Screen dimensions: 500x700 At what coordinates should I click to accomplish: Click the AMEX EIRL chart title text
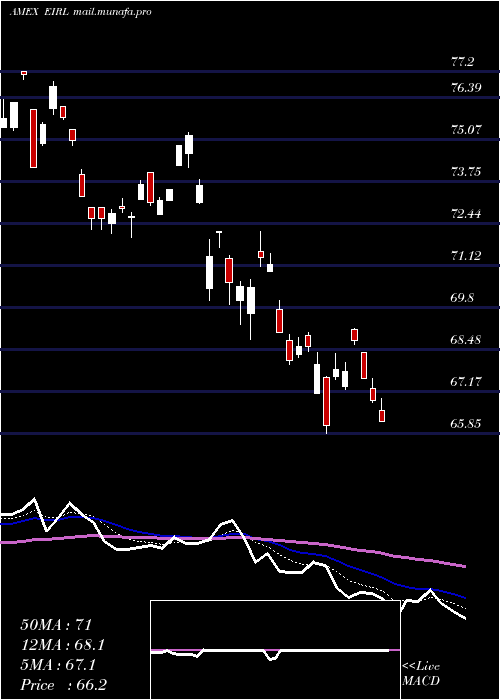pos(81,12)
